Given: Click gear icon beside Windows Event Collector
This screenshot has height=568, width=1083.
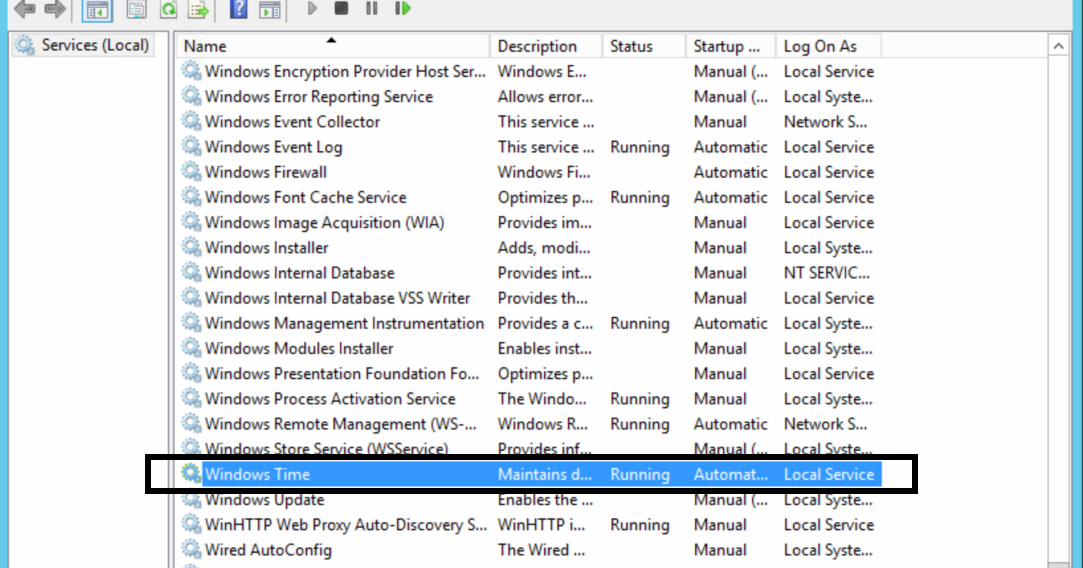Looking at the screenshot, I should 191,121.
